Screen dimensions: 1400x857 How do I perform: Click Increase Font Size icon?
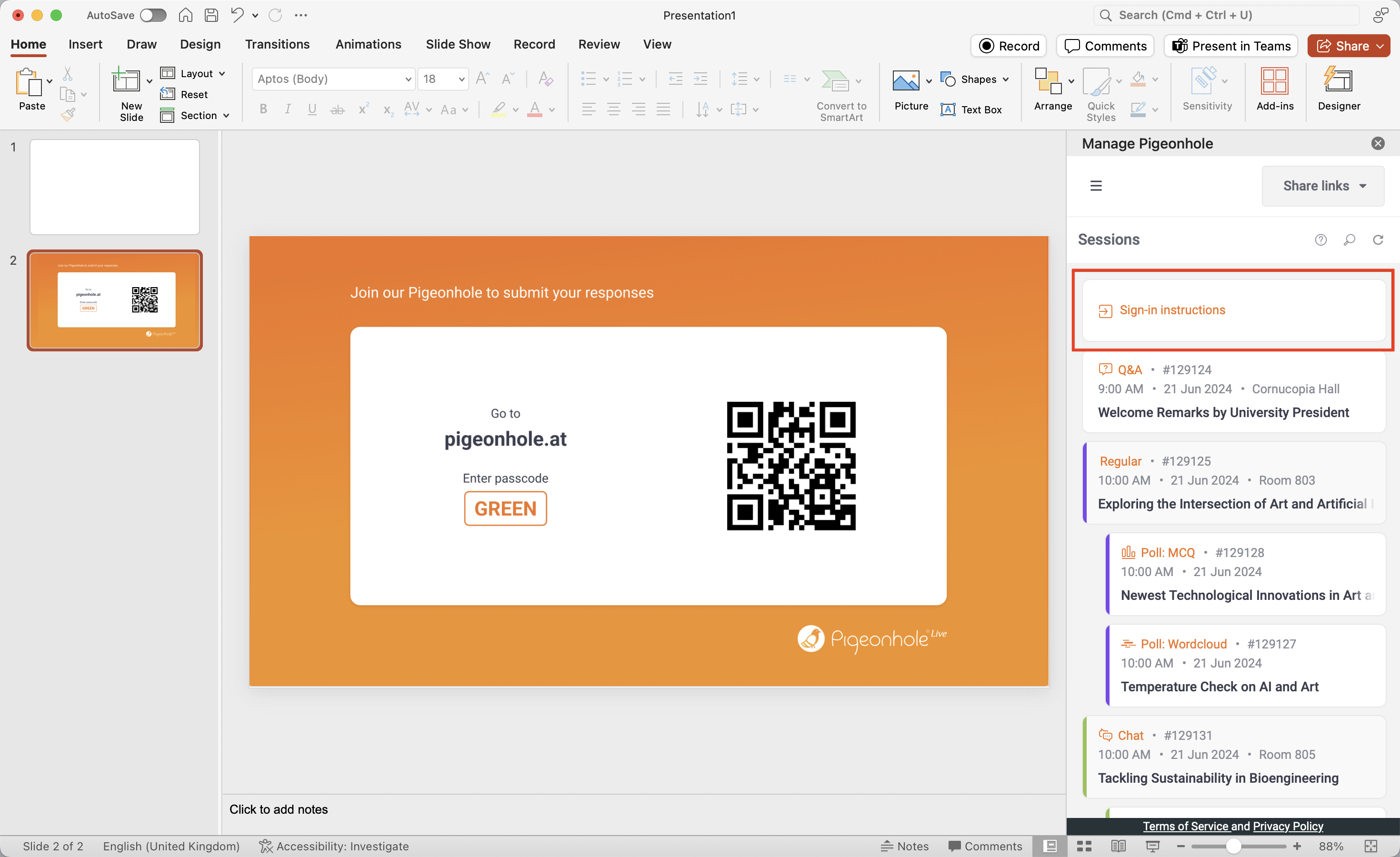483,79
